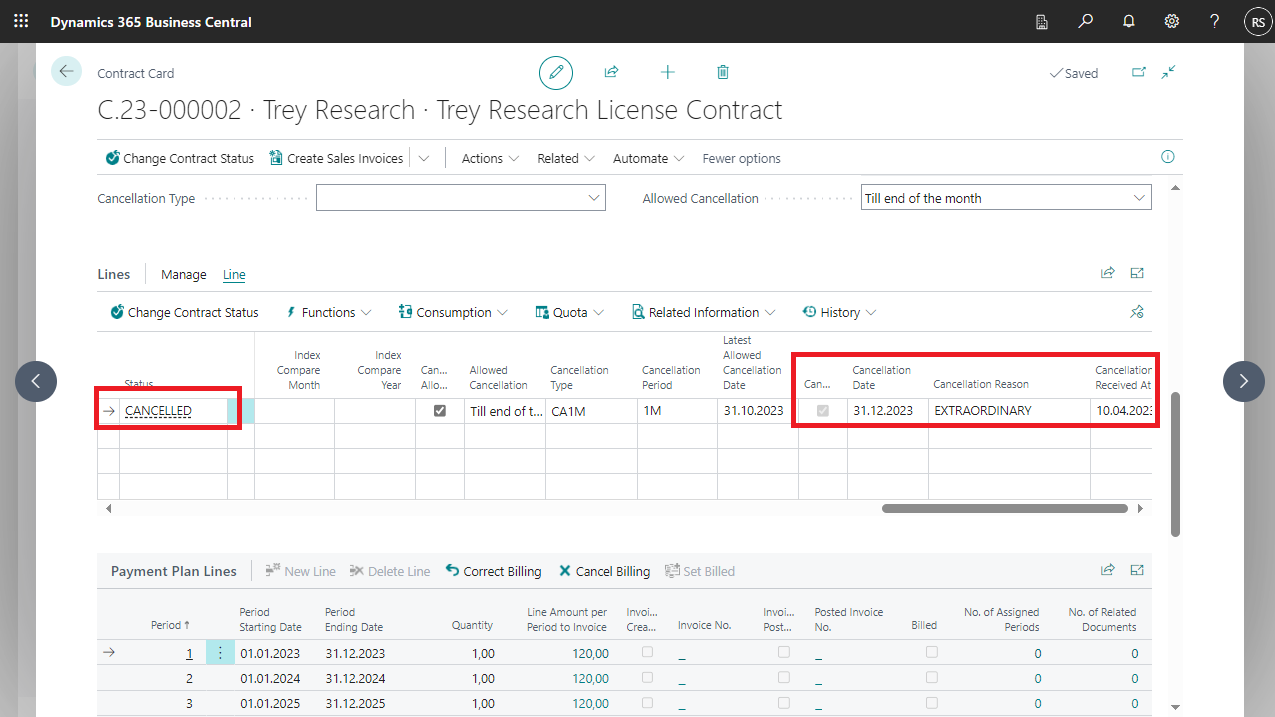Image resolution: width=1275 pixels, height=717 pixels.
Task: Open the Related menu
Action: coord(566,158)
